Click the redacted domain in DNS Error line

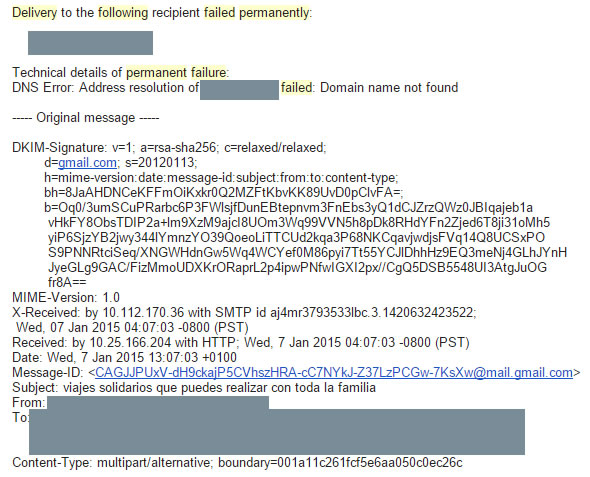click(x=239, y=90)
